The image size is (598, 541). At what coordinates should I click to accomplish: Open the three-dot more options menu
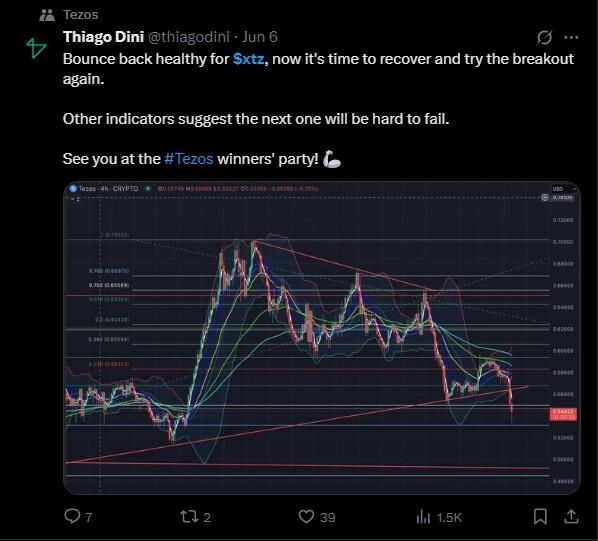click(571, 37)
